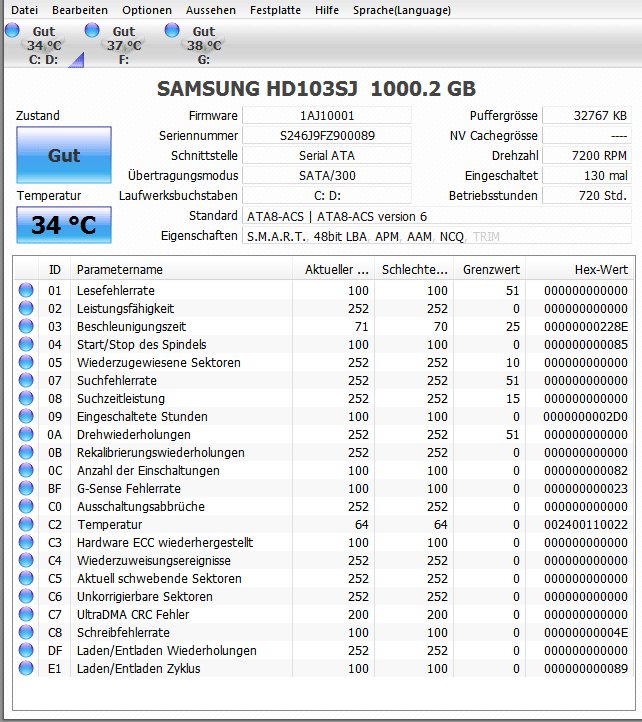Click status orb for Drehwiederholungen row
642x722 pixels.
(x=26, y=434)
